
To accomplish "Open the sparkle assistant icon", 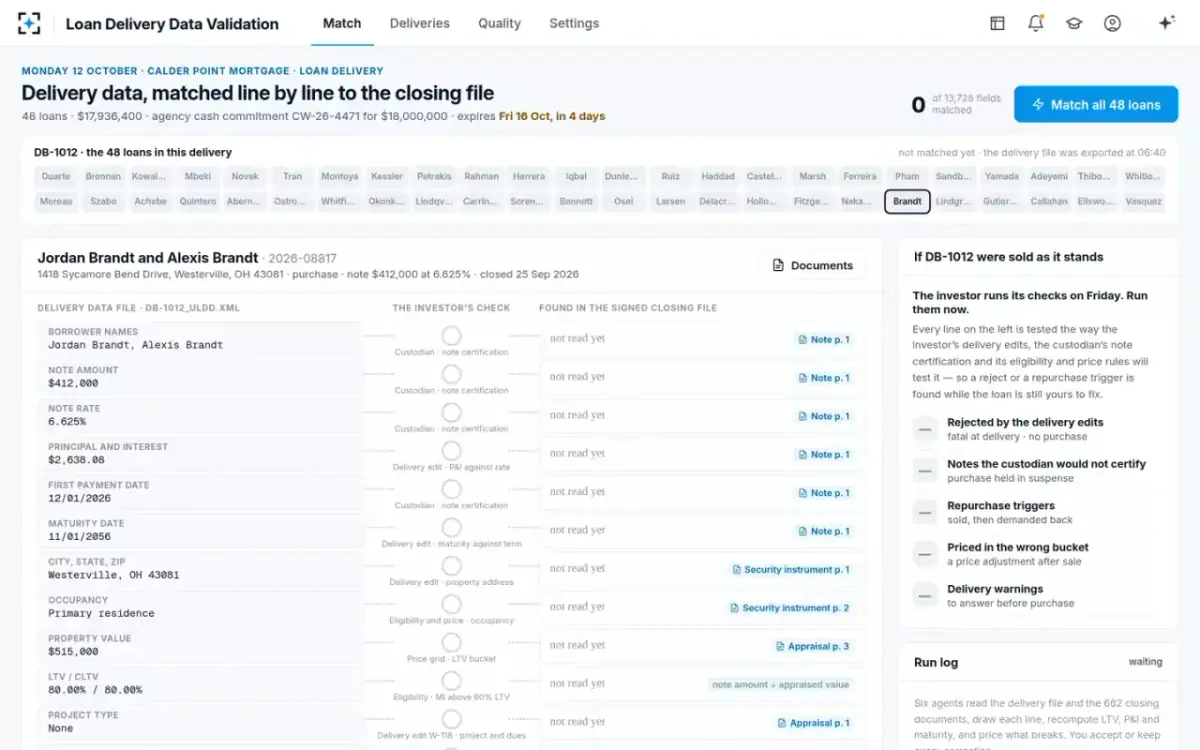I will (x=1166, y=23).
